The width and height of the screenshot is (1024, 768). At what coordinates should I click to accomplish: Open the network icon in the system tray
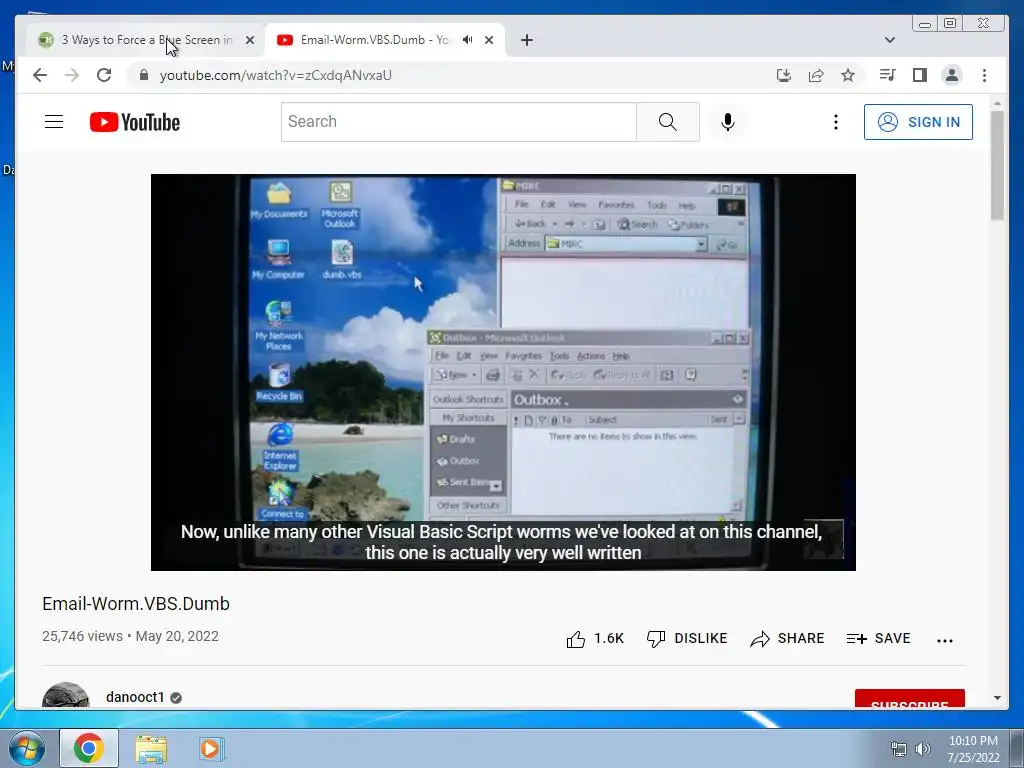[899, 749]
